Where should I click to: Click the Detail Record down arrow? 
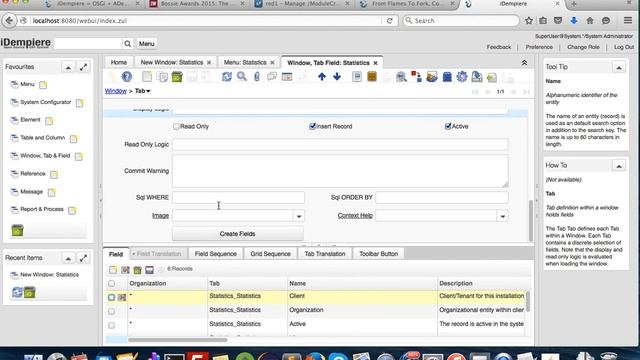pyautogui.click(x=337, y=76)
